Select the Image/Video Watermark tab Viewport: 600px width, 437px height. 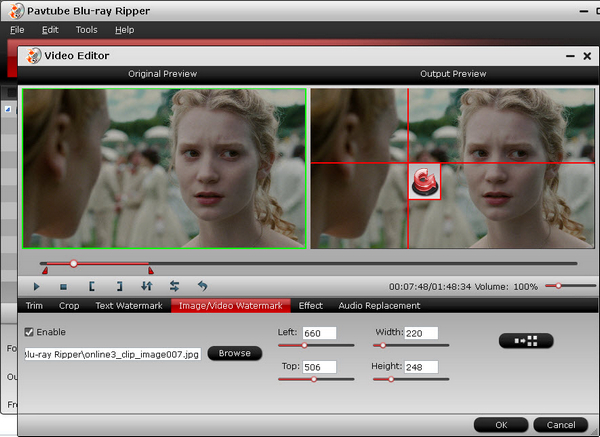[x=231, y=306]
